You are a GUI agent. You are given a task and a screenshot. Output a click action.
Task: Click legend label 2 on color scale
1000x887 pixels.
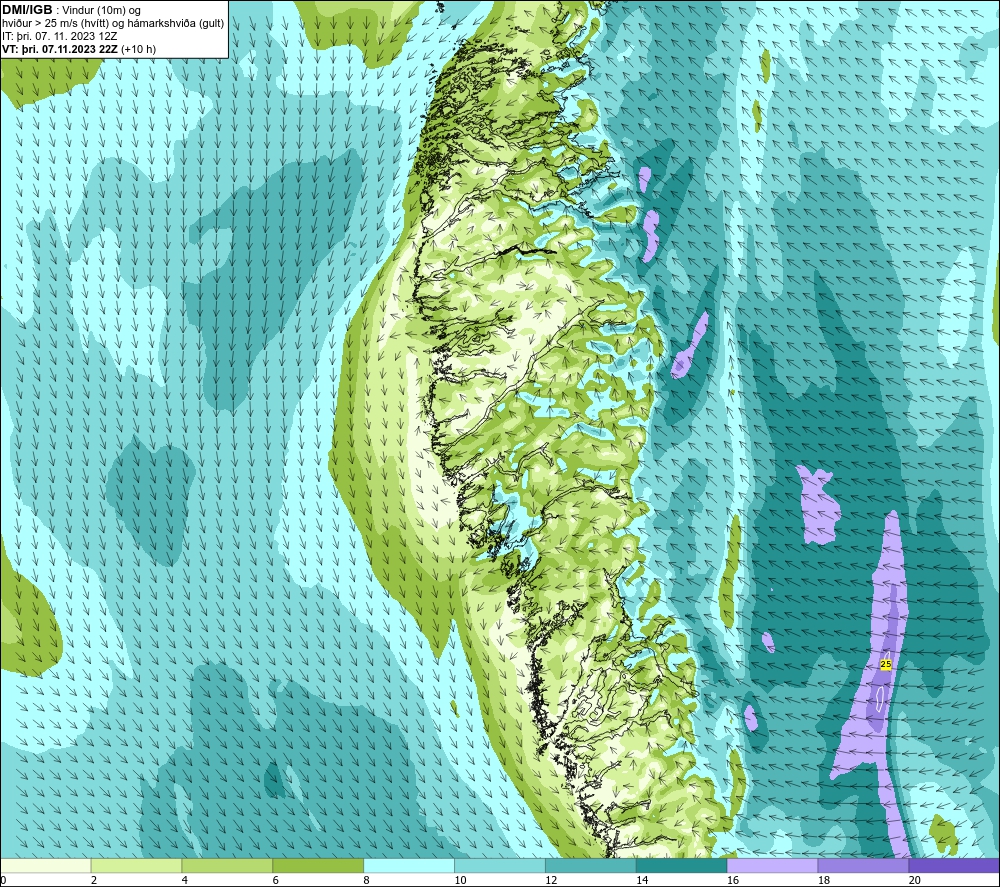click(94, 881)
